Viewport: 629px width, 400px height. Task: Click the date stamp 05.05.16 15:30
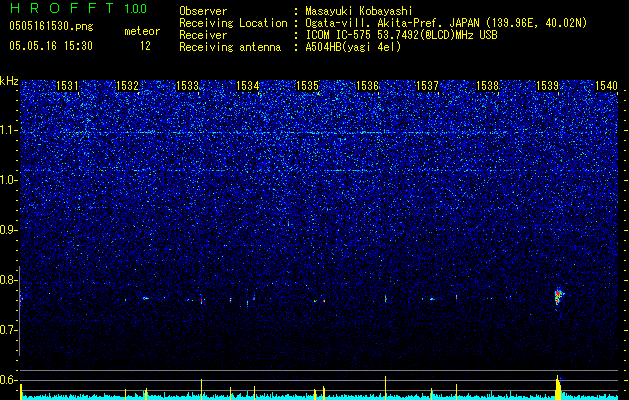tap(51, 46)
